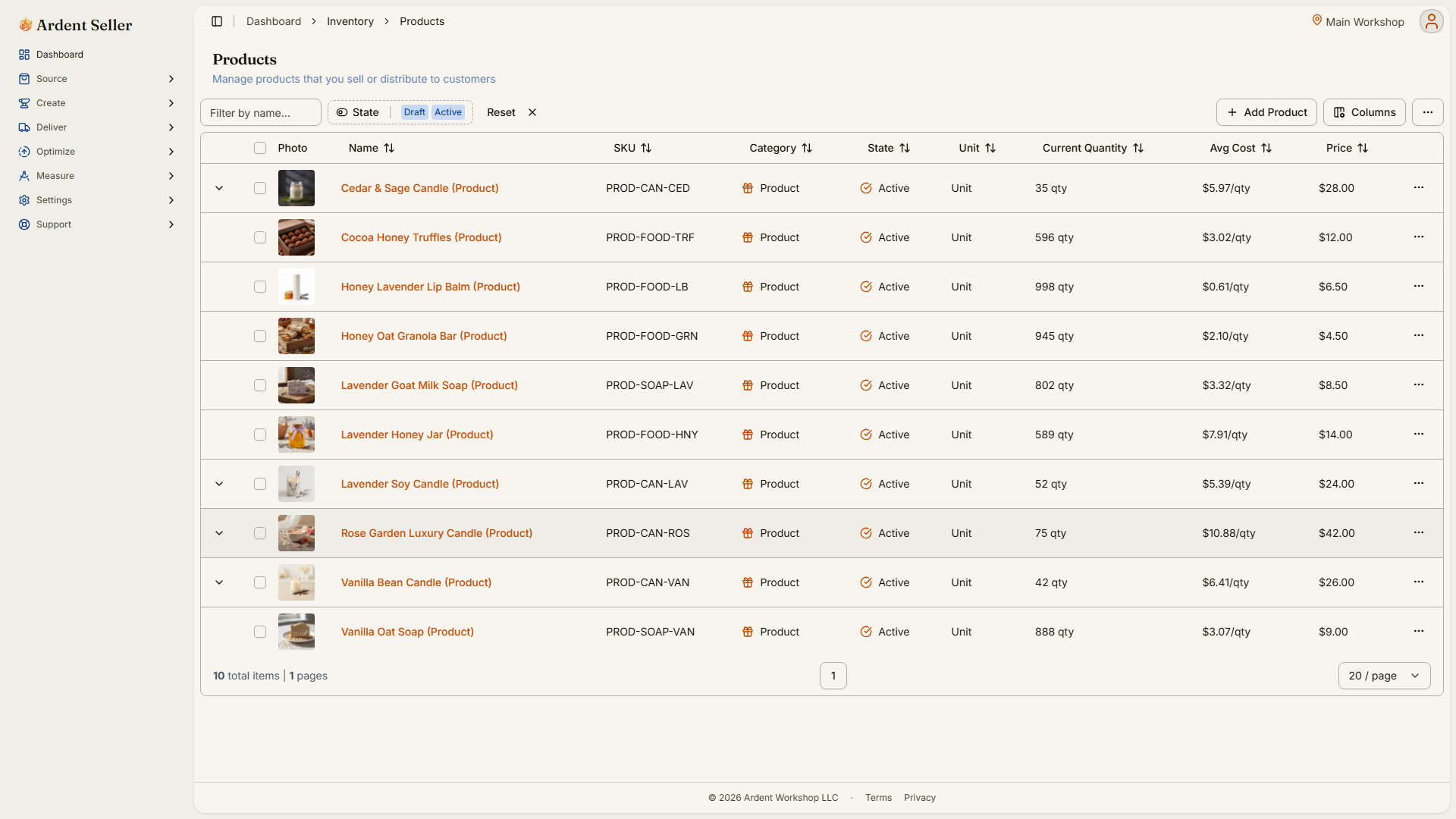Expand the Vanilla Bean Candle row
Screen dimensions: 1456x819
219,582
